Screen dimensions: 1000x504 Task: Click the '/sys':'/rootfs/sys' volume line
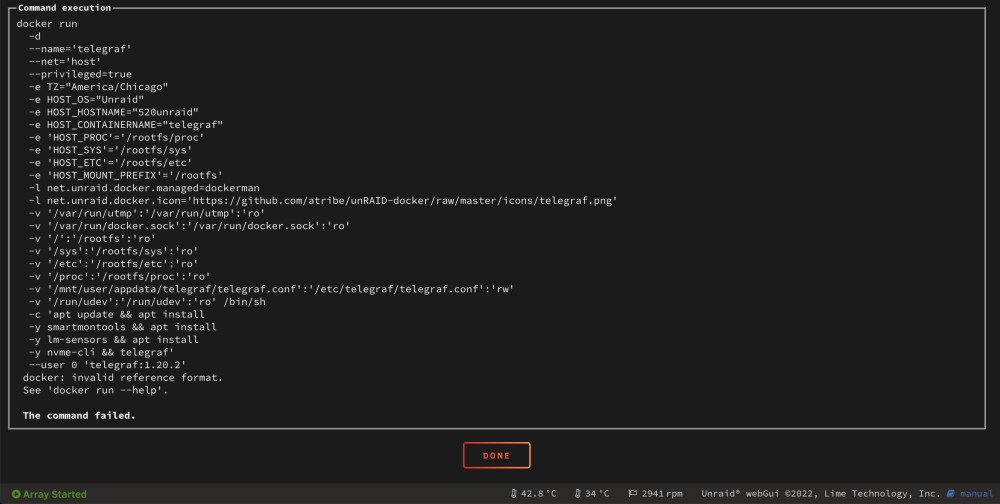[114, 251]
